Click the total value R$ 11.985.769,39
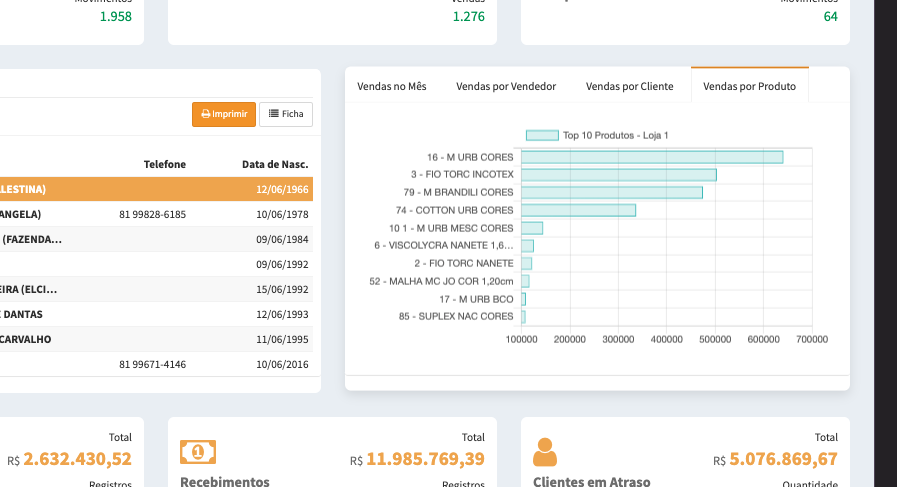 tap(425, 460)
